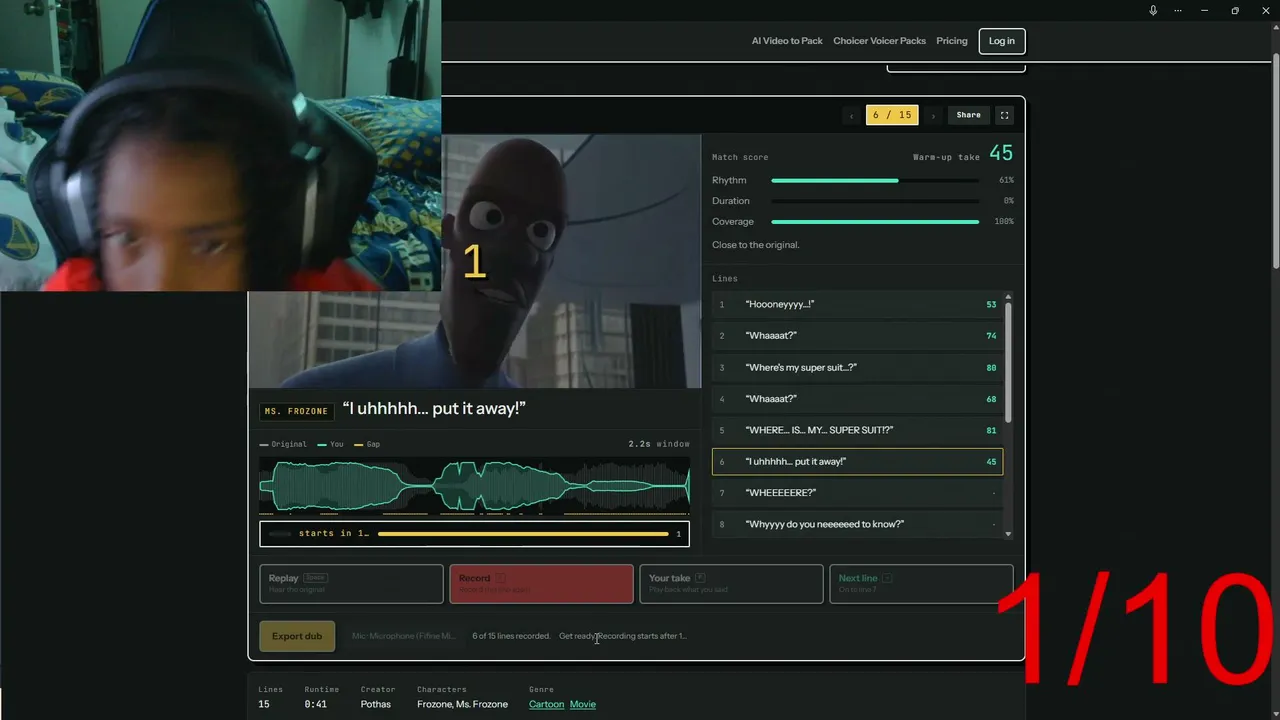Screen dimensions: 1280x720
Task: Open the AI Video to Pack page
Action: (787, 41)
